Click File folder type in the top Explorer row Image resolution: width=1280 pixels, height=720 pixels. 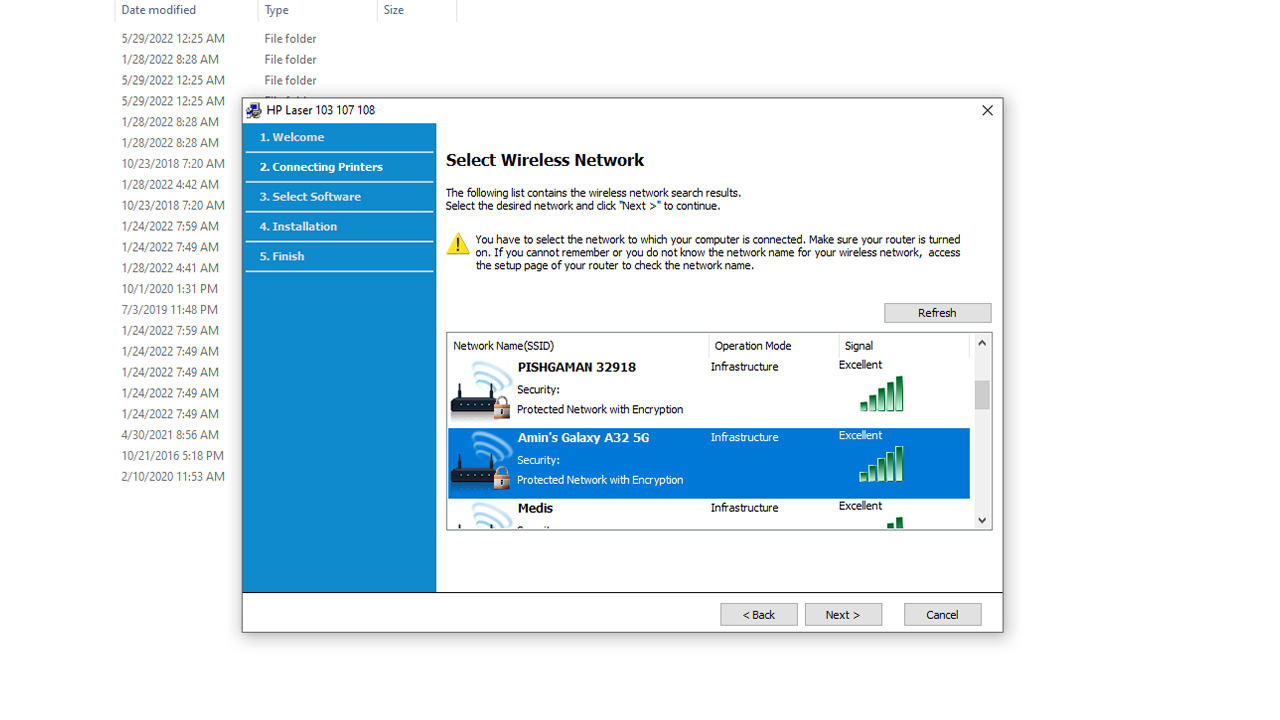290,39
